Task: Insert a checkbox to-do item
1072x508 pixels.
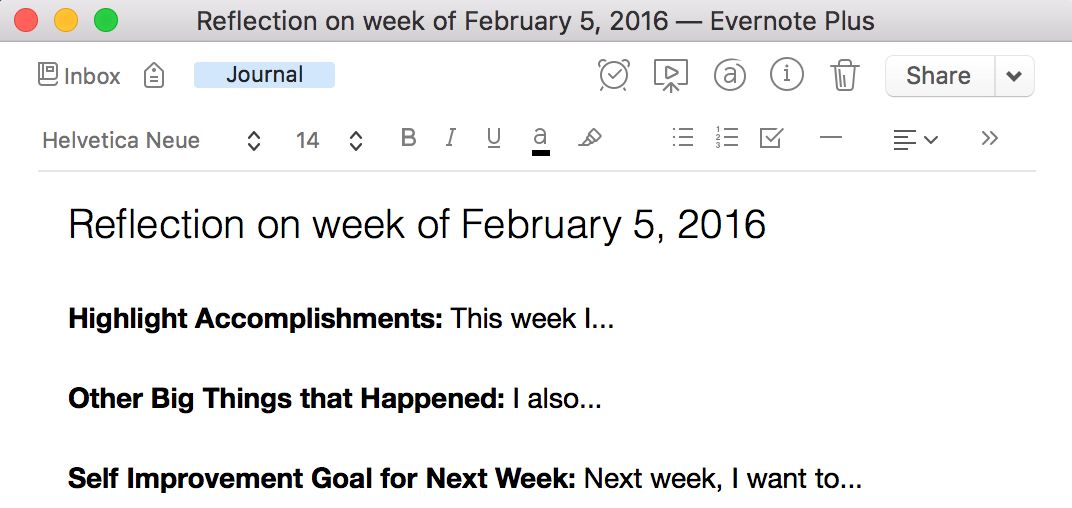Action: [771, 139]
